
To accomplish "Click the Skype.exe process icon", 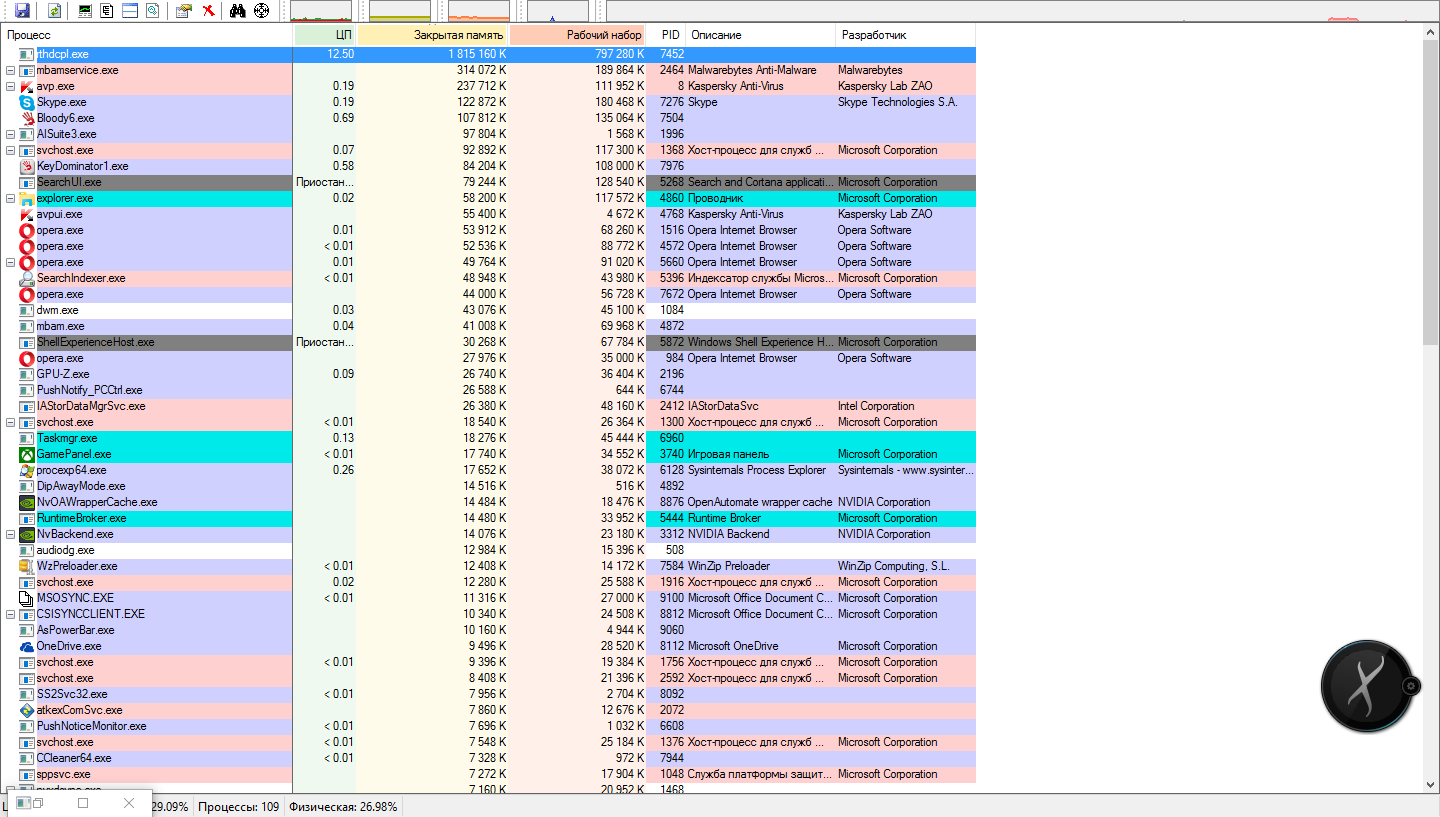I will (x=27, y=102).
